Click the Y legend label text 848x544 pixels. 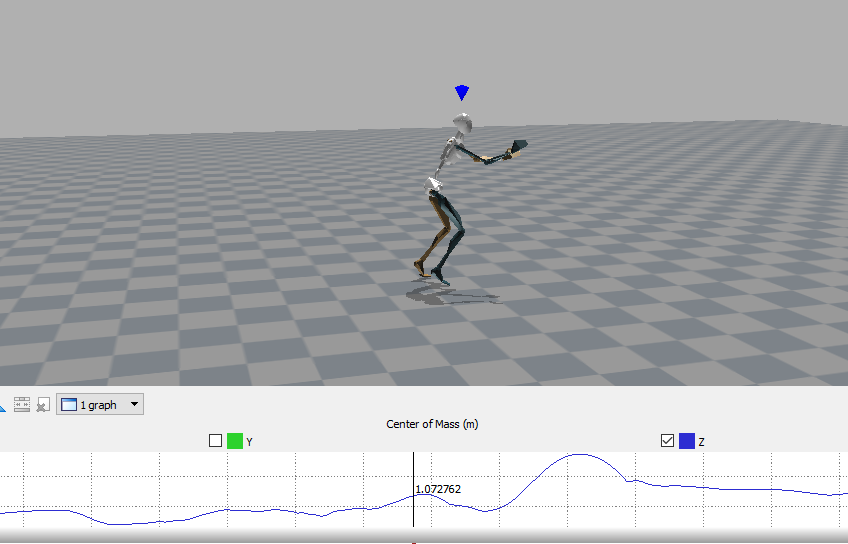coord(249,442)
